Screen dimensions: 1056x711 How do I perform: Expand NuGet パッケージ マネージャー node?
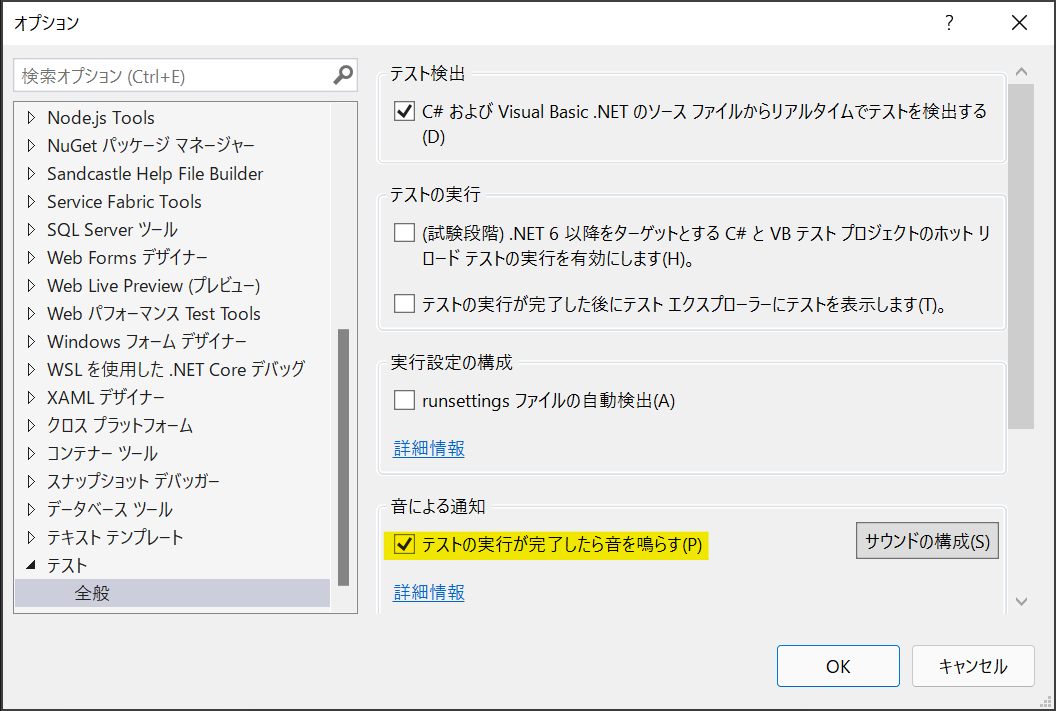(31, 145)
